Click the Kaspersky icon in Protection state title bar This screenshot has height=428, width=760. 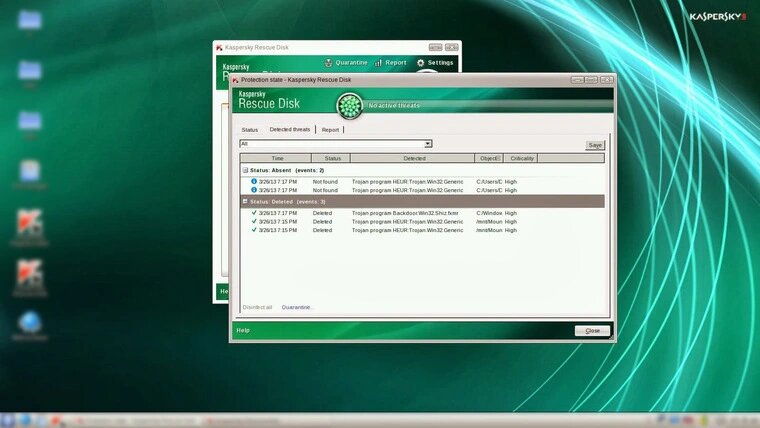point(235,80)
